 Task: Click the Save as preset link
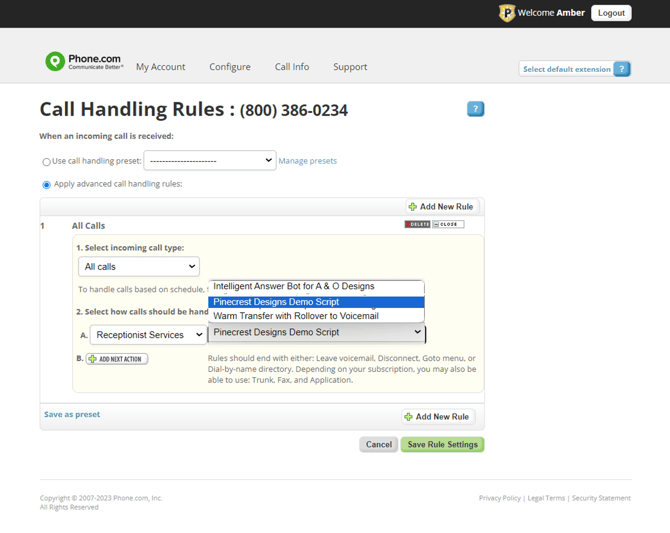pyautogui.click(x=72, y=414)
